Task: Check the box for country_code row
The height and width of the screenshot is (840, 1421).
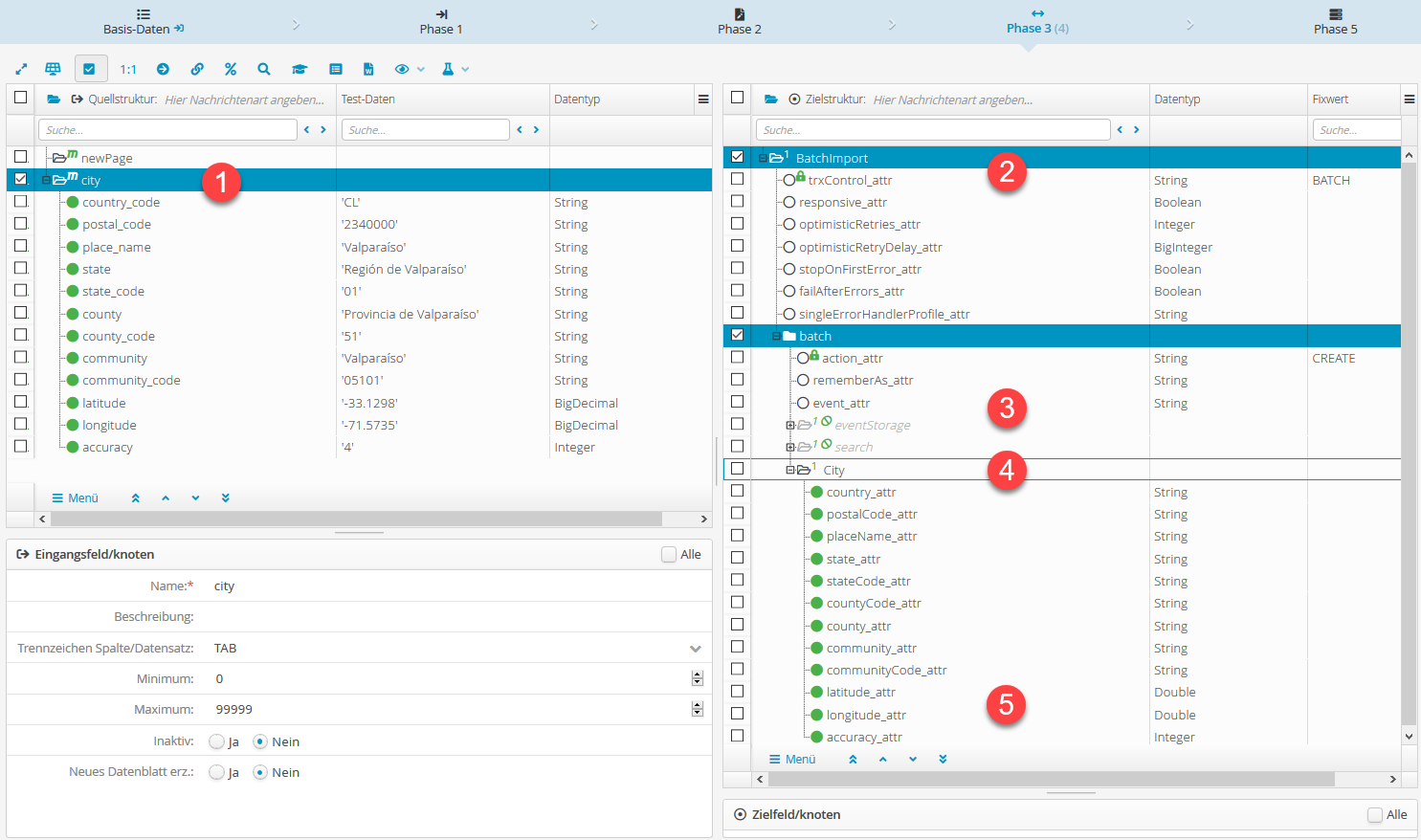Action: [x=20, y=201]
